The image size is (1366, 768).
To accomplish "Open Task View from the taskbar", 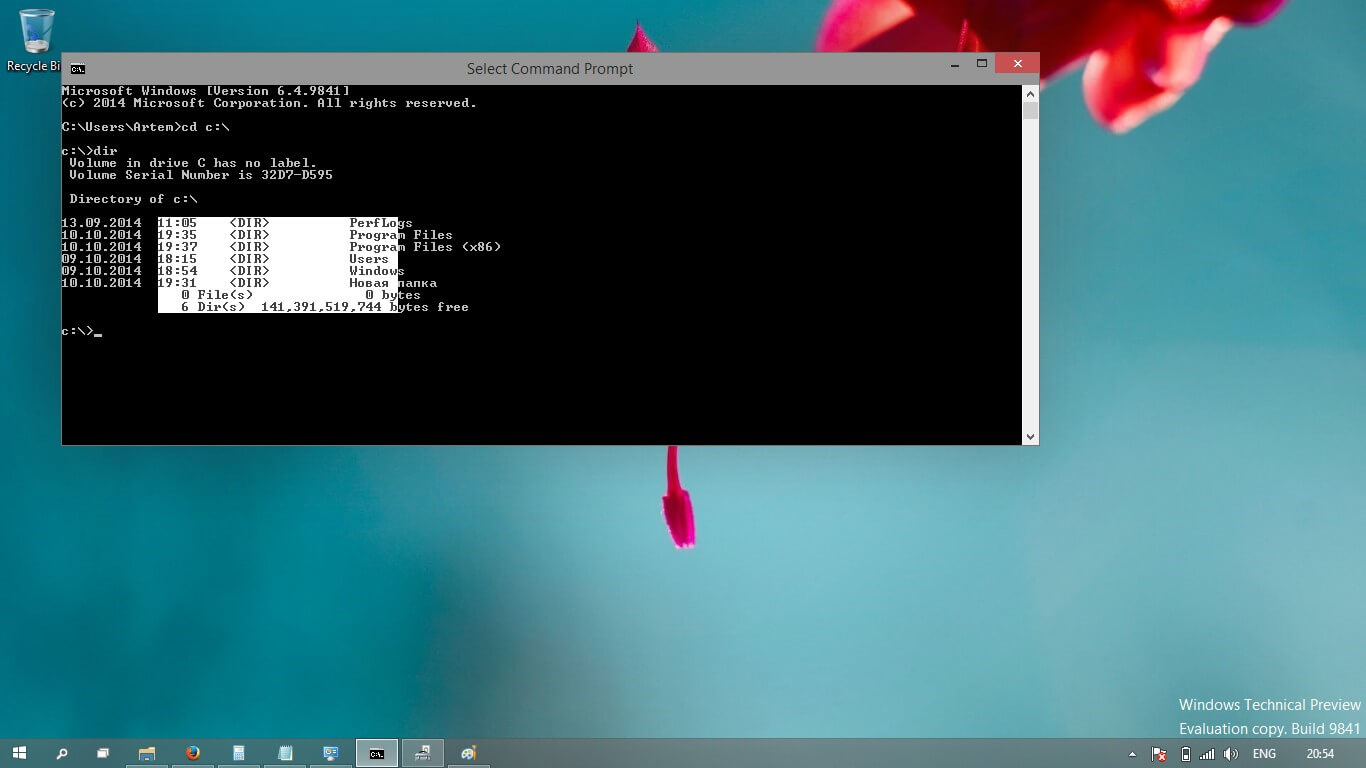I will pos(103,753).
